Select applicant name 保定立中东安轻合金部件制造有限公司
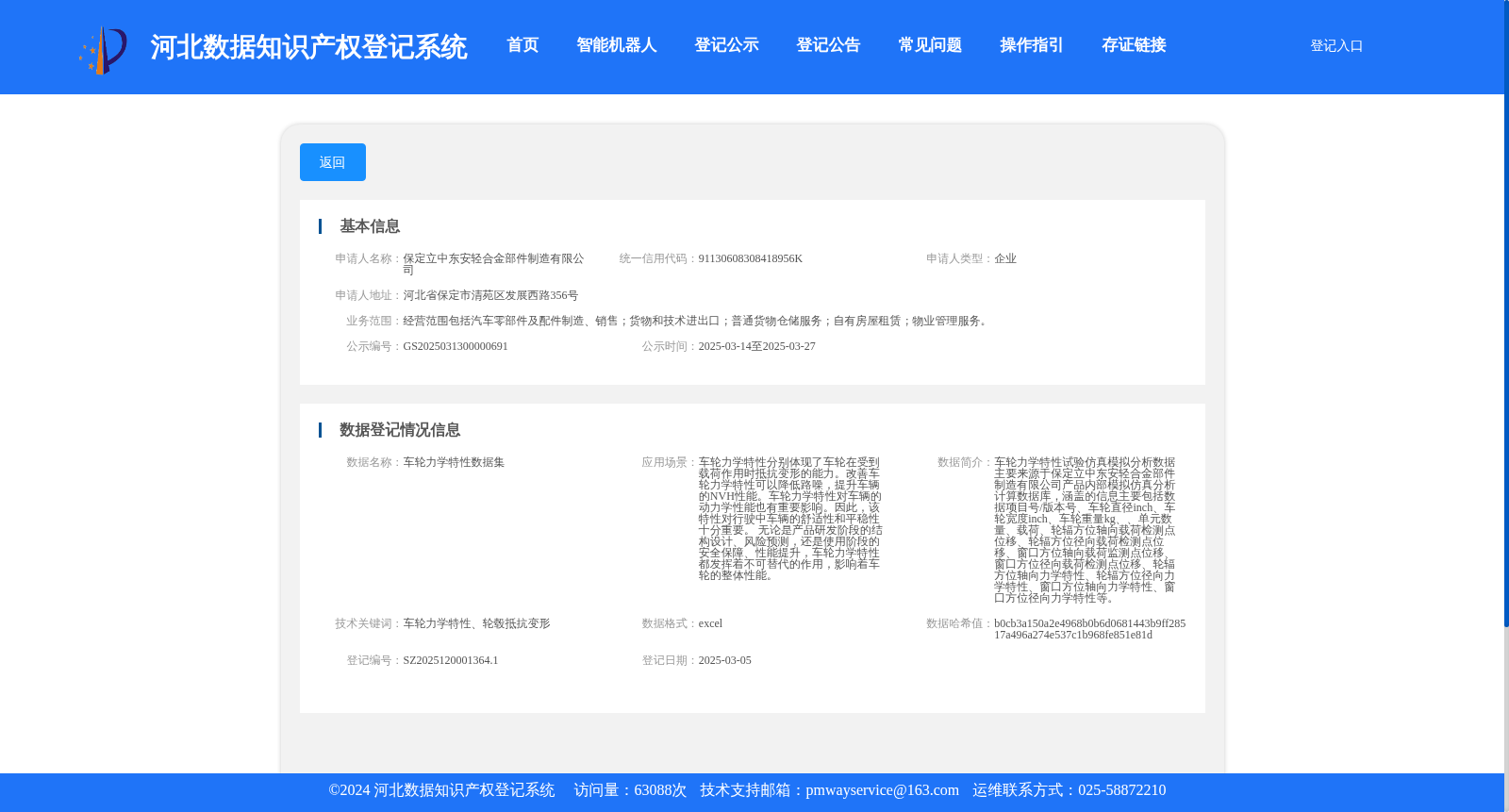 pyautogui.click(x=493, y=264)
